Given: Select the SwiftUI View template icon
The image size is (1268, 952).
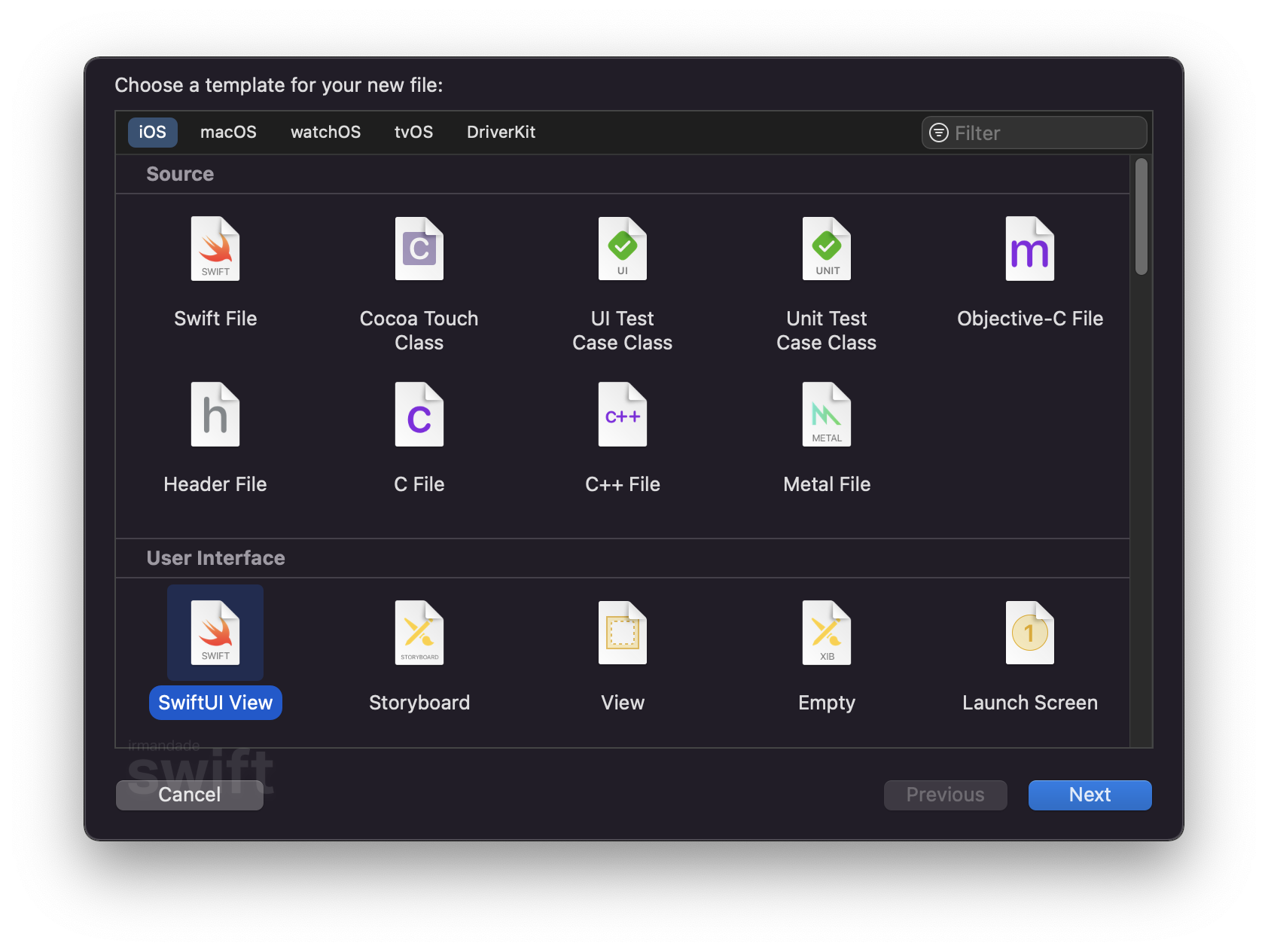Looking at the screenshot, I should pyautogui.click(x=215, y=633).
